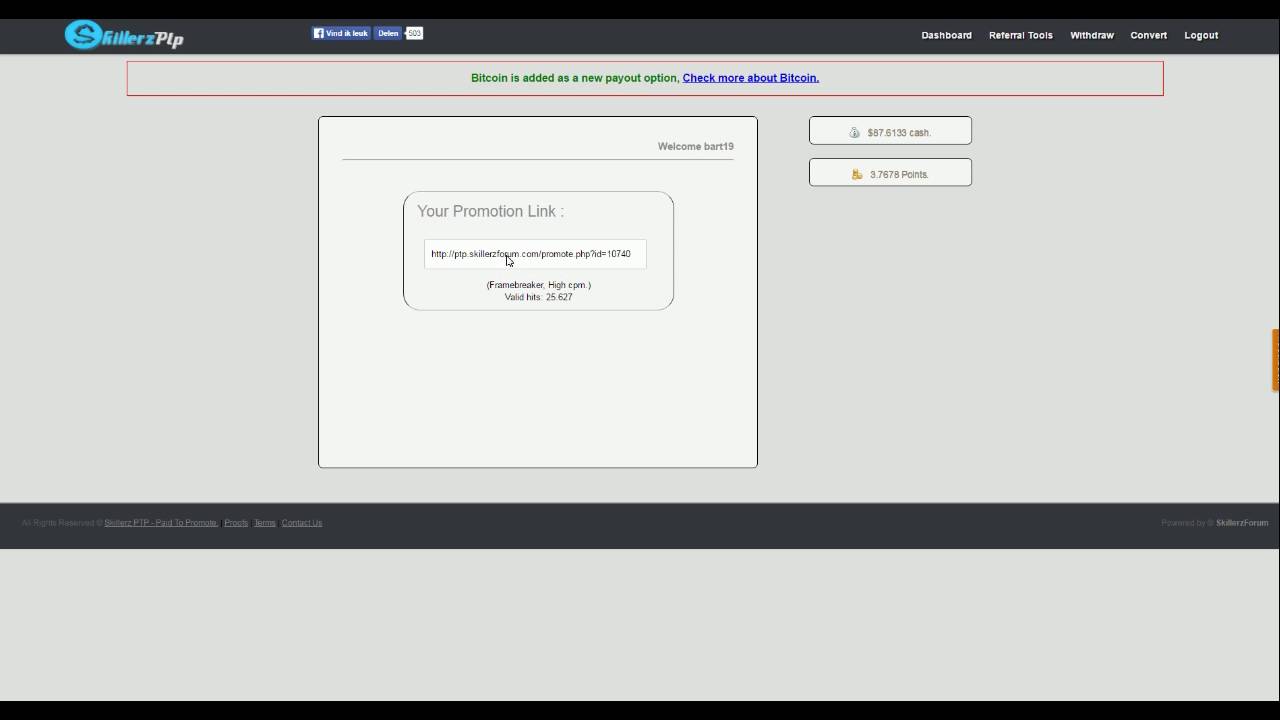Click the Facebook 'Delen' share button
This screenshot has width=1280, height=720.
tap(388, 33)
